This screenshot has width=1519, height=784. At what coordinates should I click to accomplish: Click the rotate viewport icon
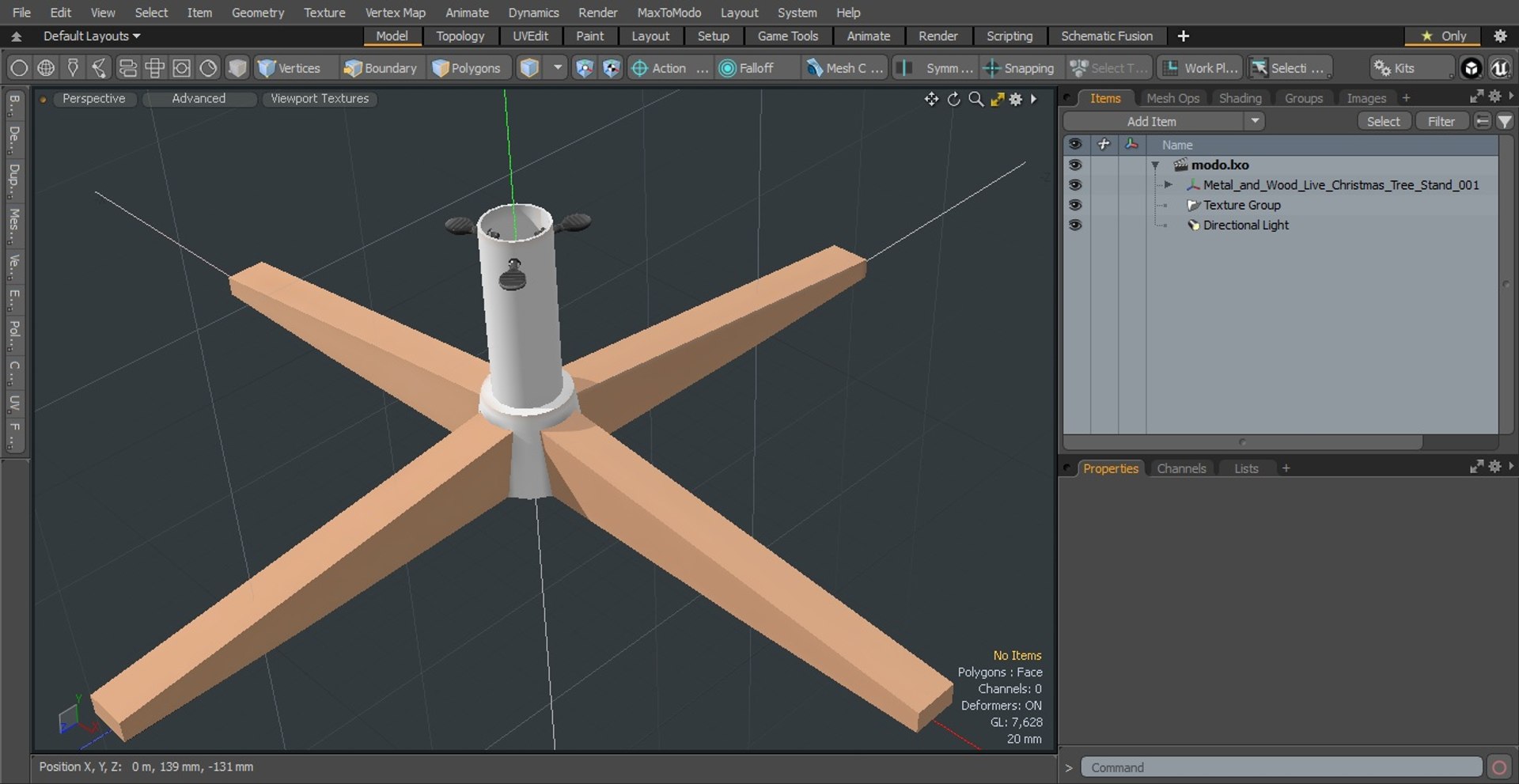pyautogui.click(x=954, y=99)
